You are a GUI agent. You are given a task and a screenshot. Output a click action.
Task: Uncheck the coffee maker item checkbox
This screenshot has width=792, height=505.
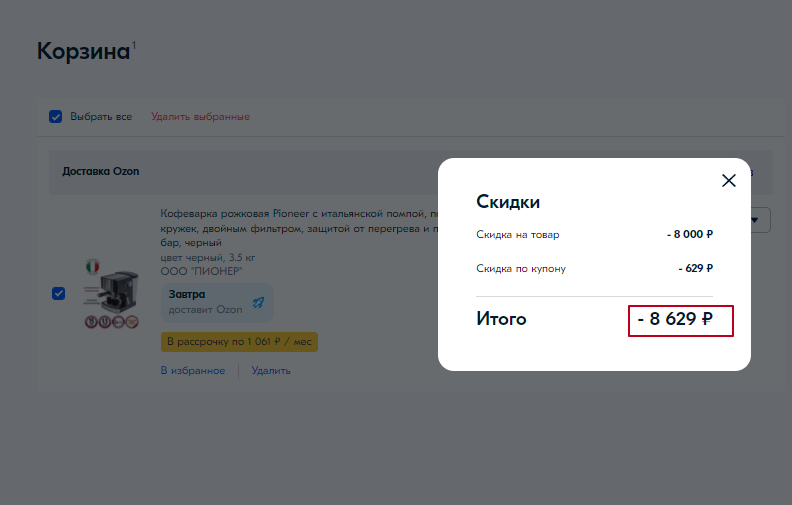pos(58,293)
